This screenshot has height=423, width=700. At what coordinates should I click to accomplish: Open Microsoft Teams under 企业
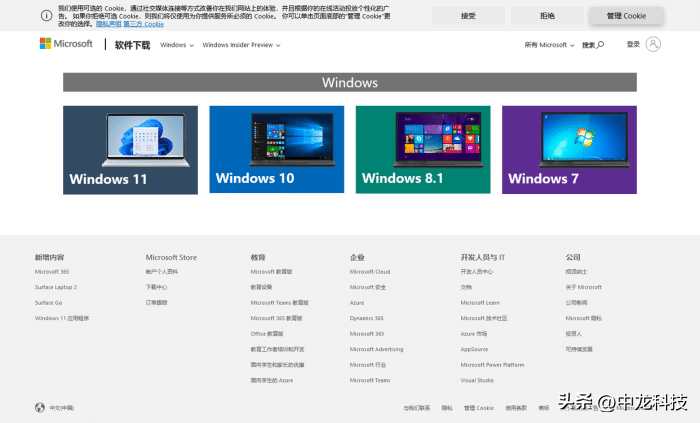tap(370, 381)
